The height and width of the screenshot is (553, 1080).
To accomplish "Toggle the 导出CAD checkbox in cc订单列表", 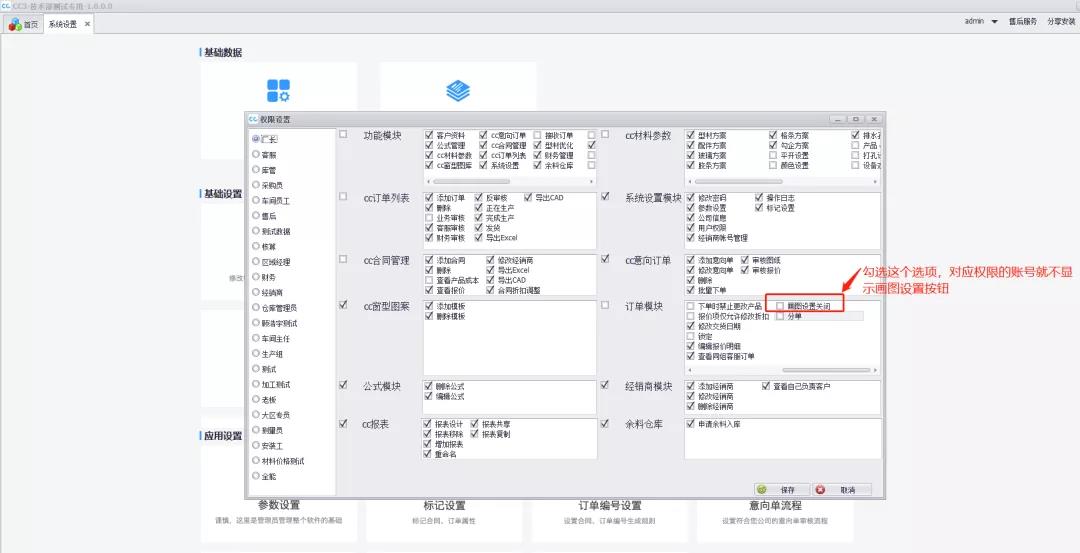I will tap(529, 198).
